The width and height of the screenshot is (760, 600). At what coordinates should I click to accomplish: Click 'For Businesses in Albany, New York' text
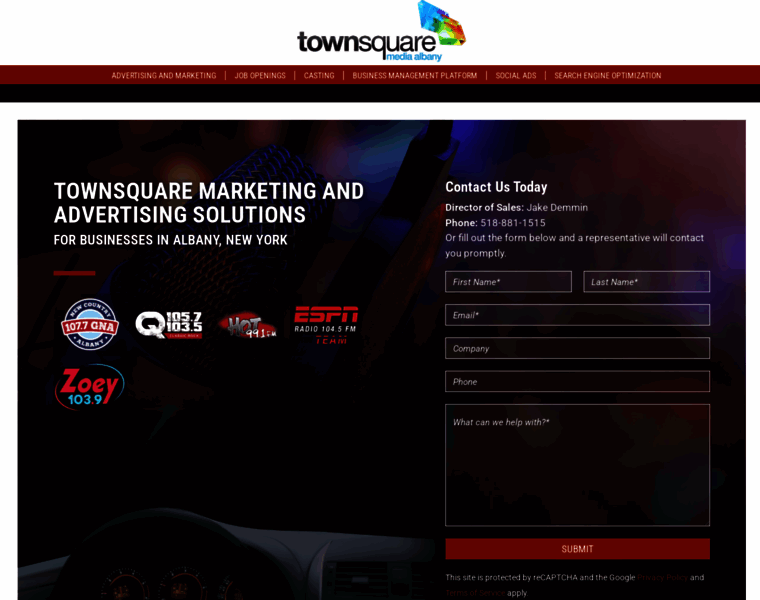pos(171,240)
